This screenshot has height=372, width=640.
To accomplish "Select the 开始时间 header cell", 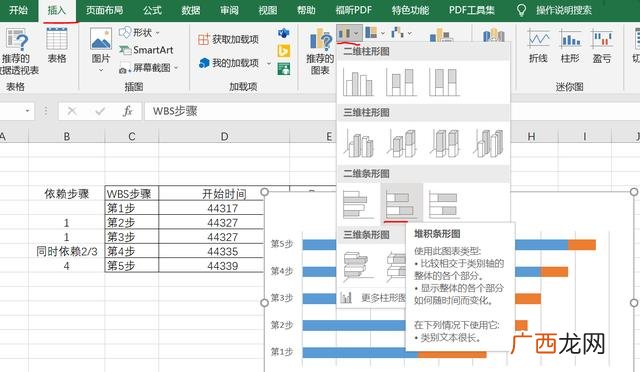I will (x=224, y=194).
